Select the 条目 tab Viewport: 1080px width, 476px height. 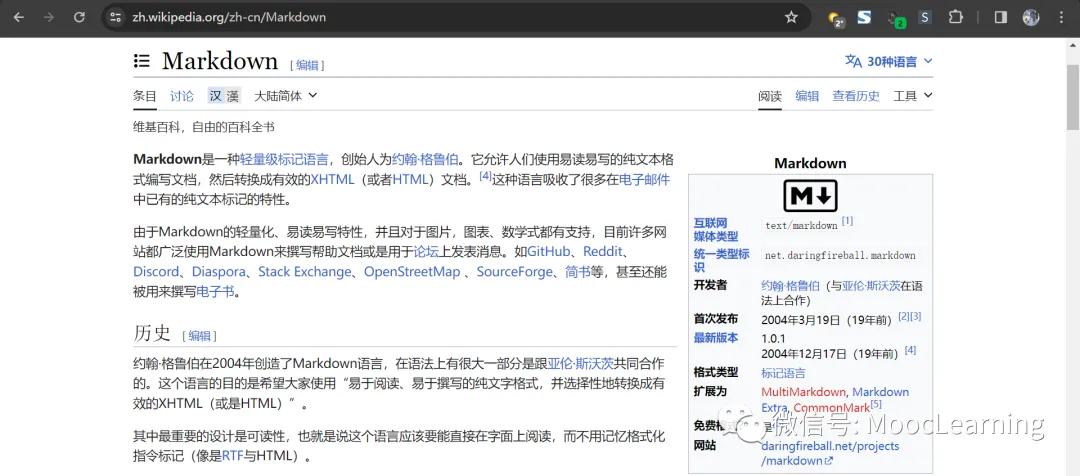145,96
